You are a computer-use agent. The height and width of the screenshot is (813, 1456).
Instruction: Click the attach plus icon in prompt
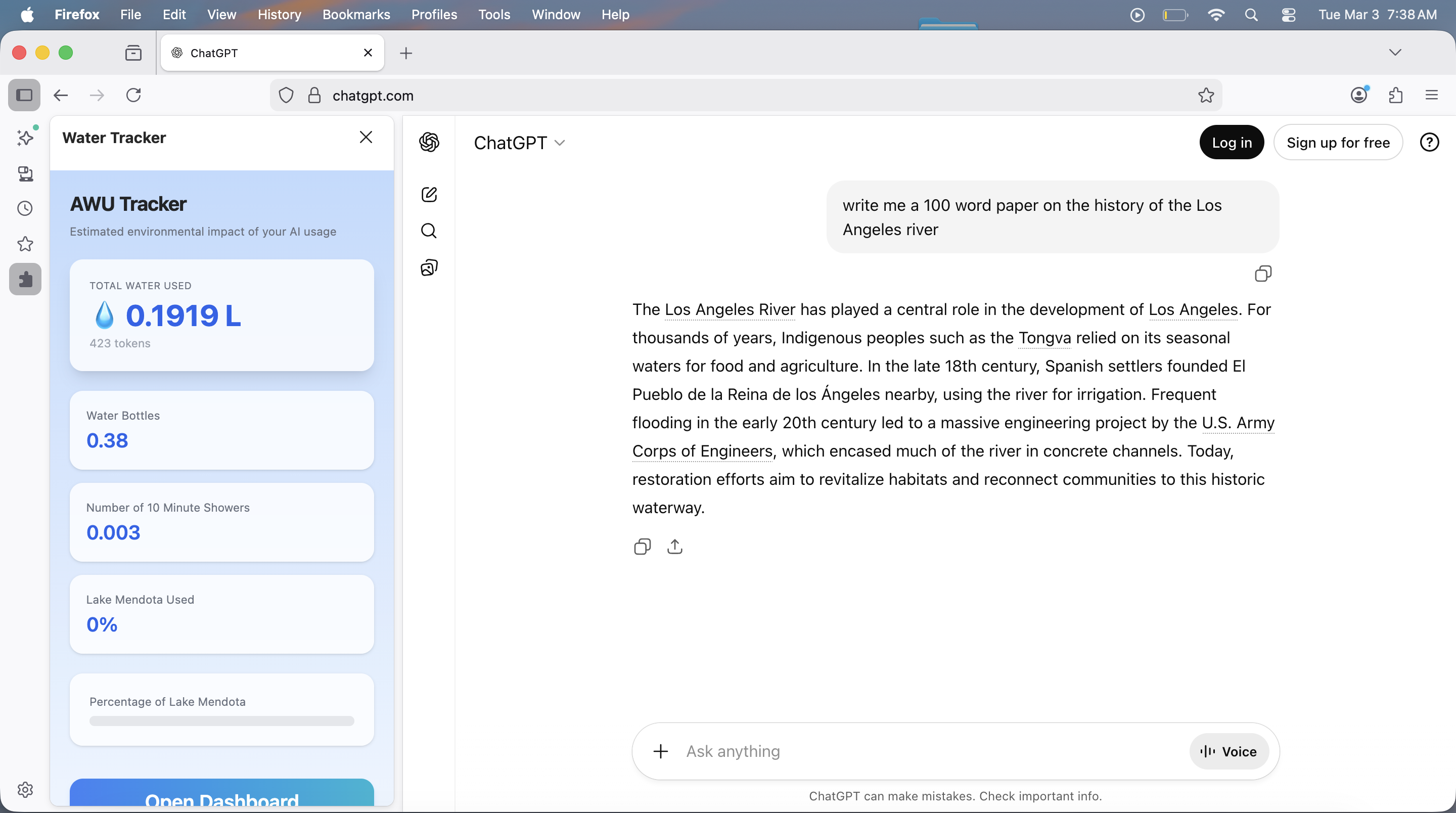coord(660,751)
